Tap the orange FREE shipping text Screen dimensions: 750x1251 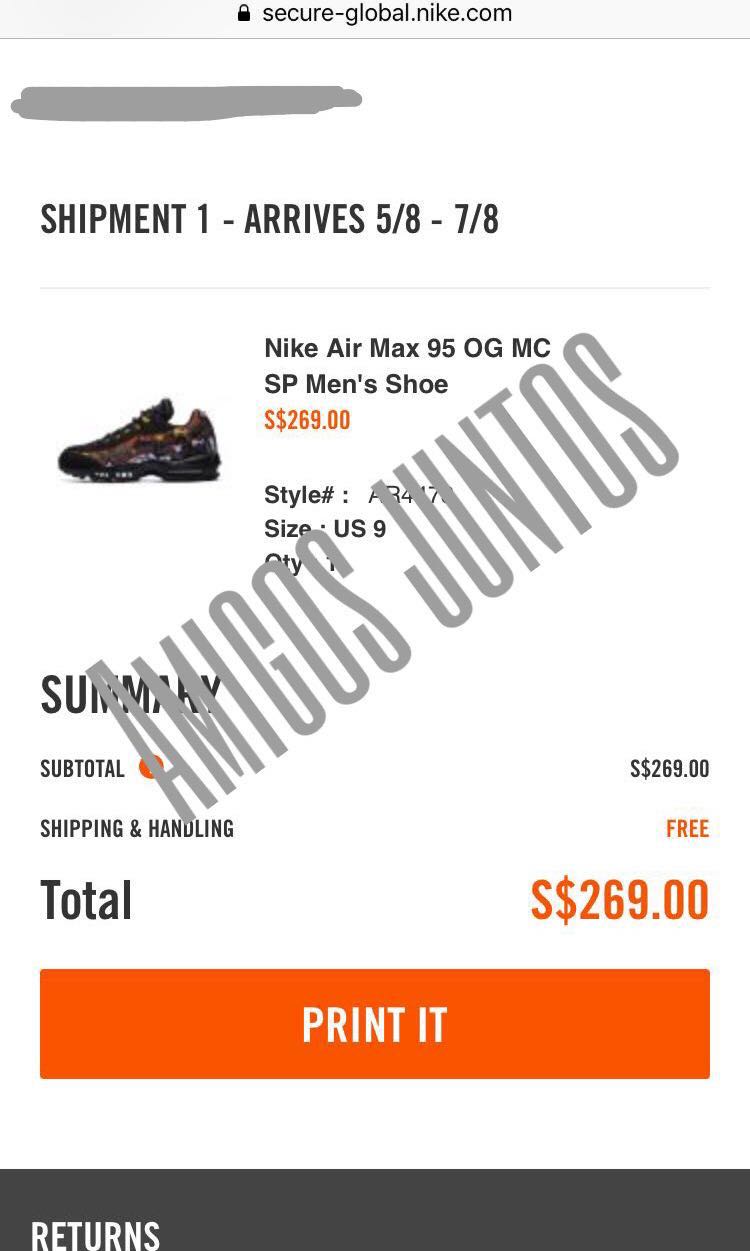[688, 828]
